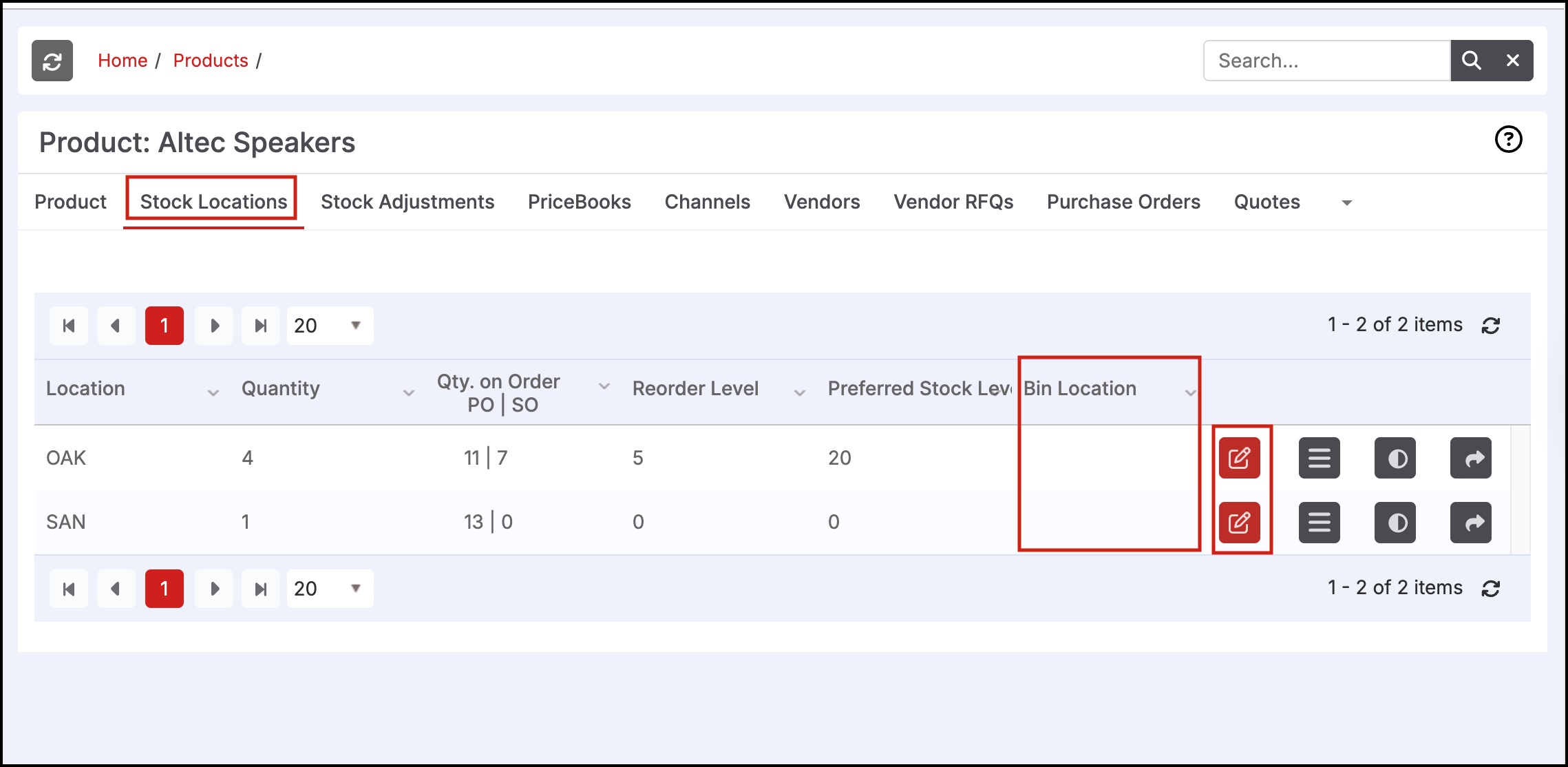Sort by the Location column header
This screenshot has width=1568, height=767.
pyautogui.click(x=85, y=388)
